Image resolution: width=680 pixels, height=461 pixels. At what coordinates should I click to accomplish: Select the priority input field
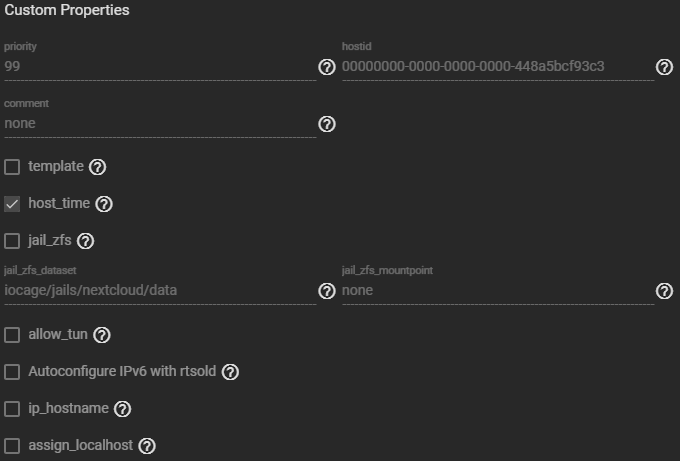[160, 67]
